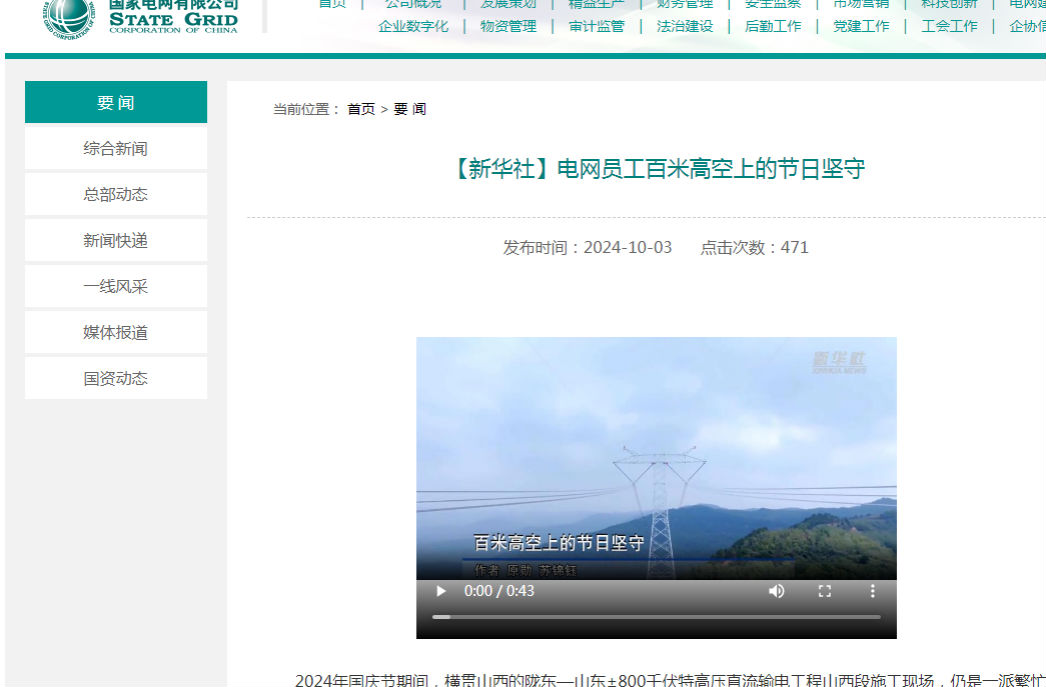Open the 党建工作 menu item
1046x687 pixels.
click(861, 27)
